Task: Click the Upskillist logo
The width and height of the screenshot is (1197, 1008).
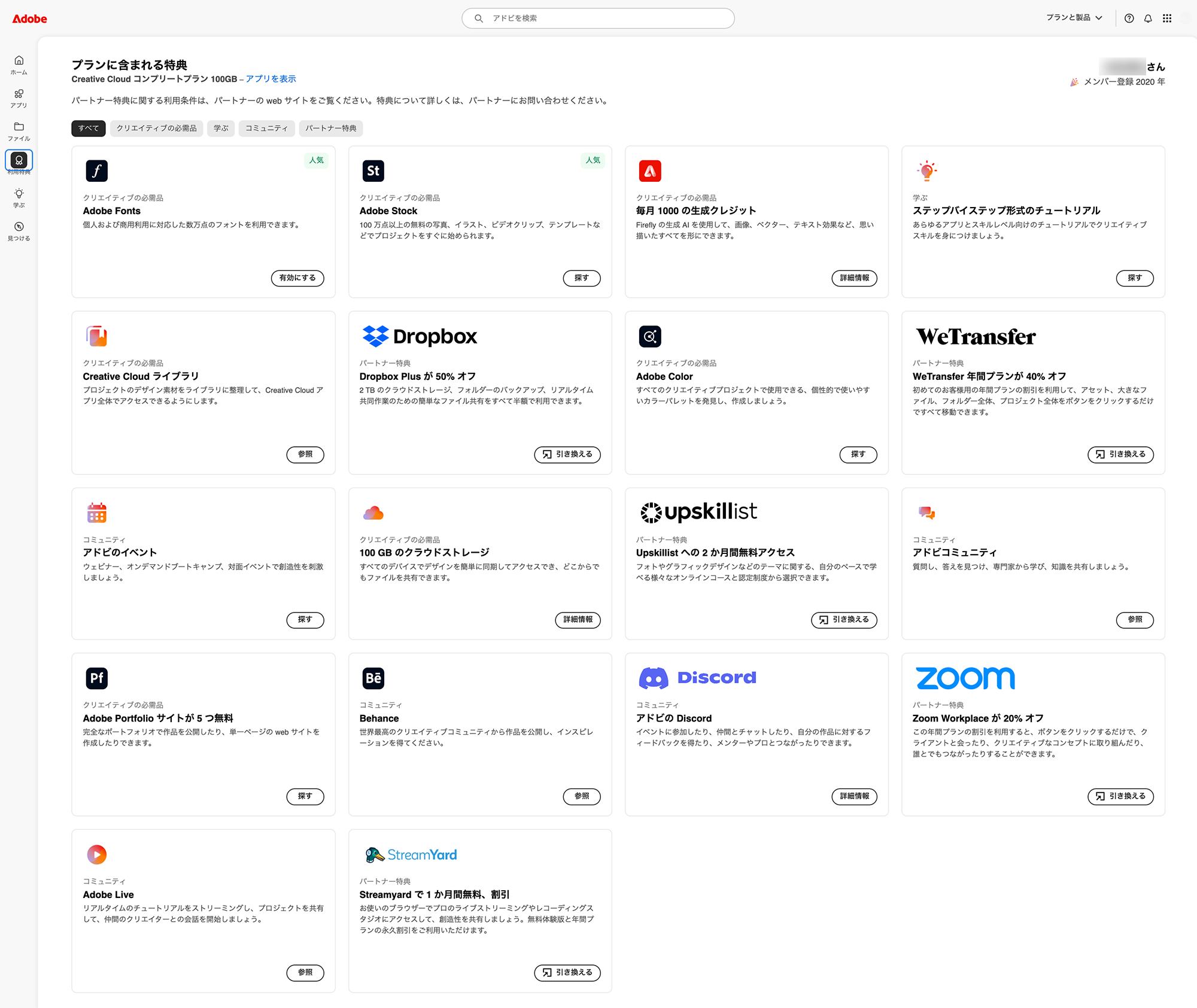Action: tap(698, 512)
